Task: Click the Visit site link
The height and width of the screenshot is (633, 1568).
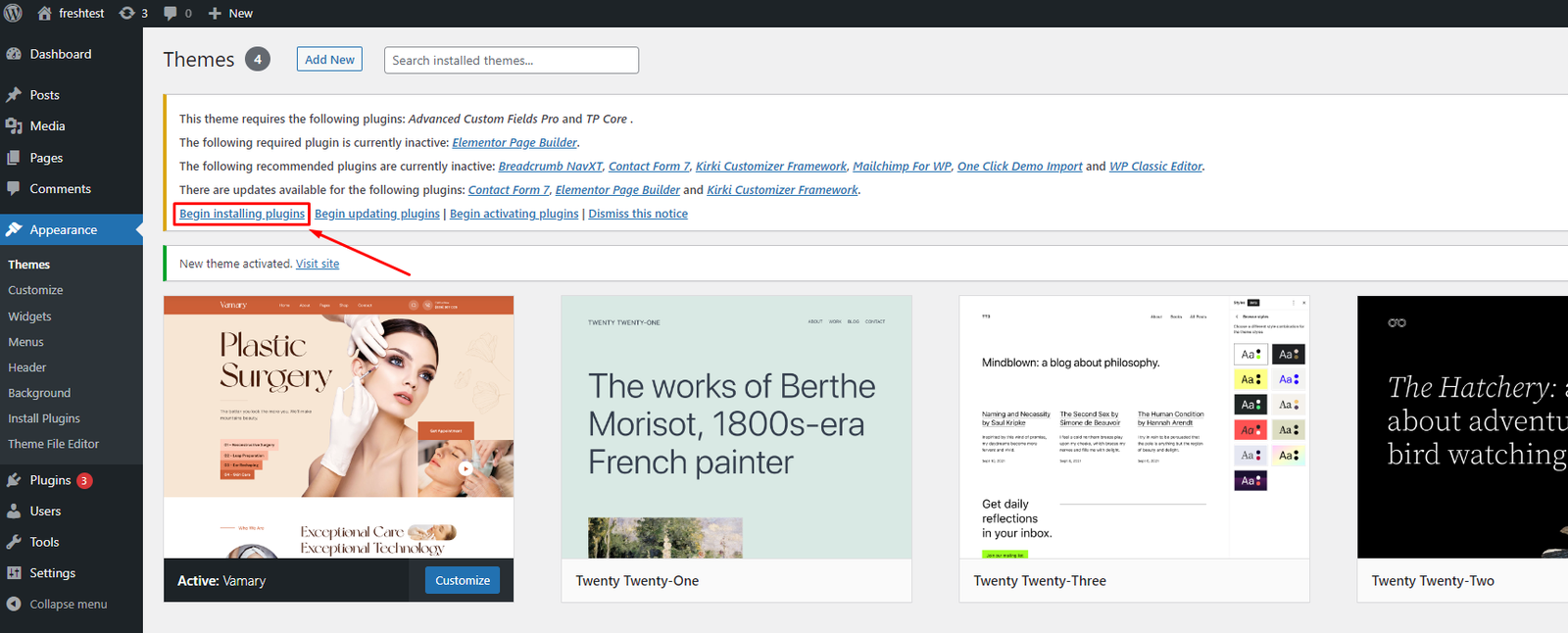Action: click(318, 264)
